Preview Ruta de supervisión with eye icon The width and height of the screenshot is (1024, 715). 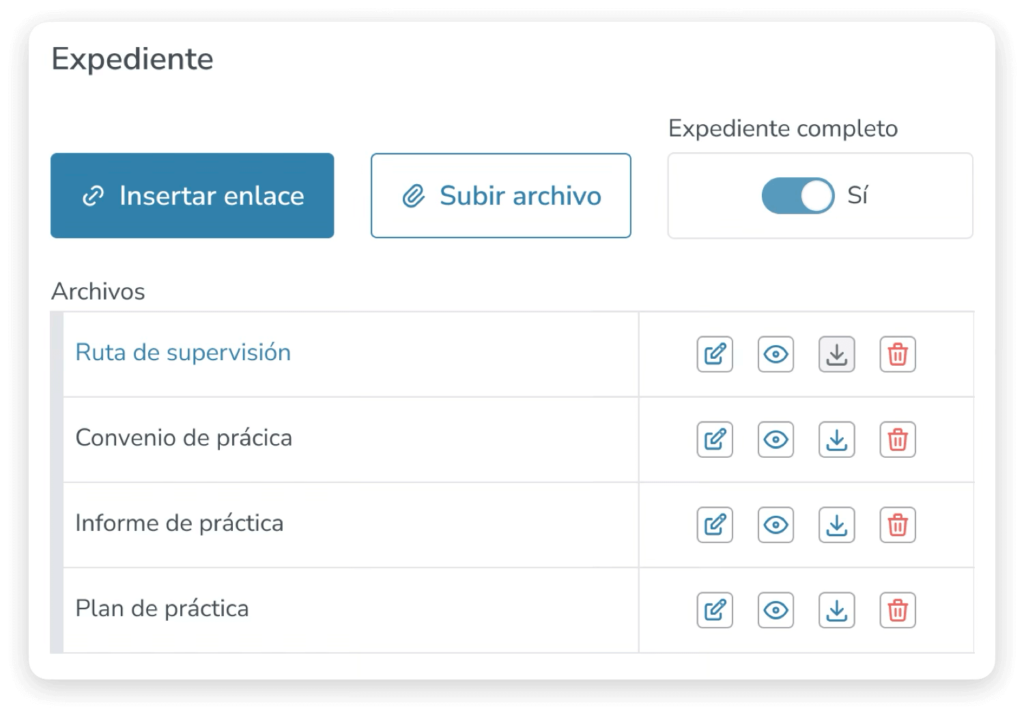pyautogui.click(x=776, y=354)
